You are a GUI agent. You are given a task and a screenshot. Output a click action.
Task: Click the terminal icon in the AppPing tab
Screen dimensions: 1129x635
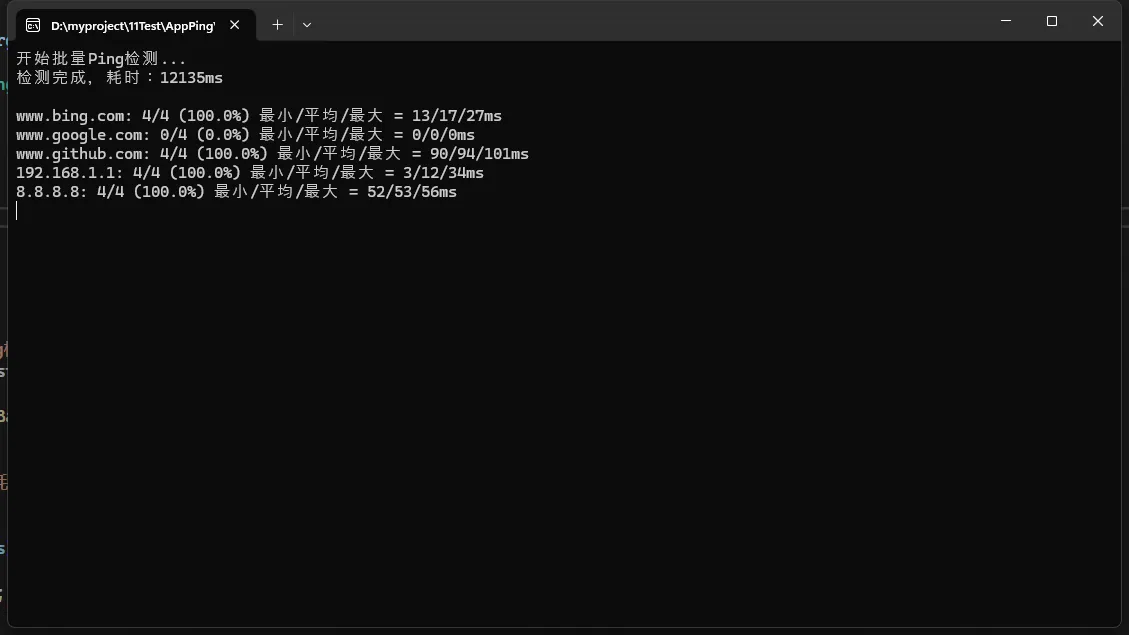pos(33,25)
